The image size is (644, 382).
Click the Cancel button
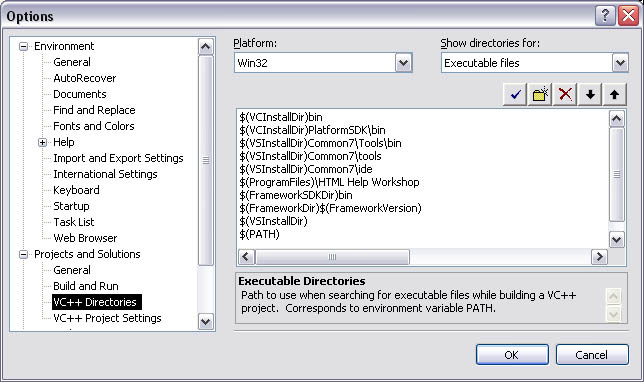point(592,354)
